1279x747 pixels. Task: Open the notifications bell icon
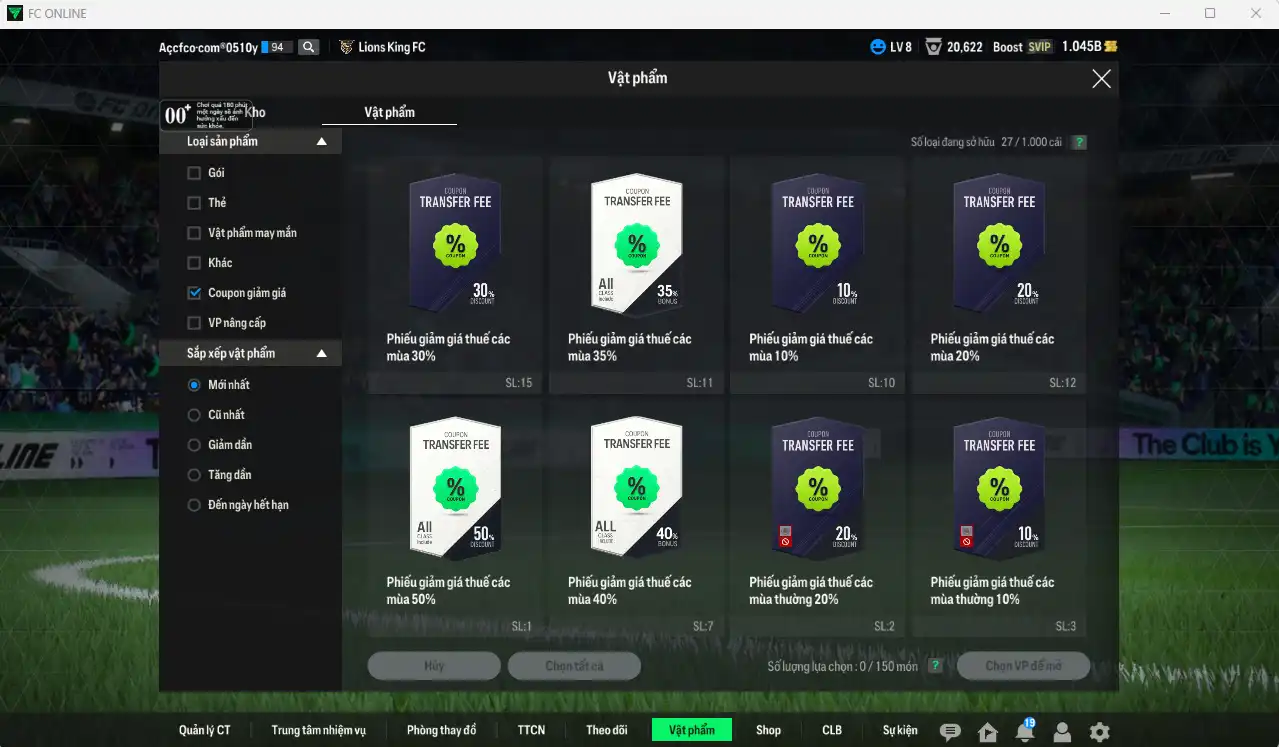coord(1024,732)
